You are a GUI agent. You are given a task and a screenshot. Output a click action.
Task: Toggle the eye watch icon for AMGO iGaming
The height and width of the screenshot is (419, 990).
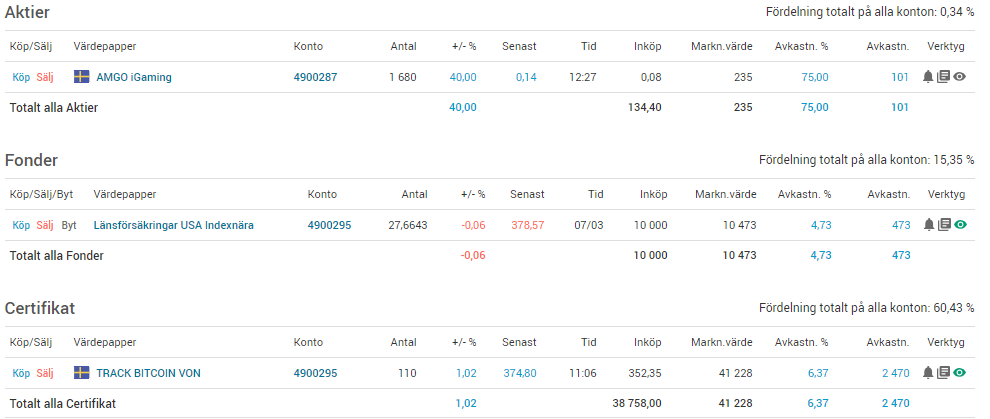(960, 77)
